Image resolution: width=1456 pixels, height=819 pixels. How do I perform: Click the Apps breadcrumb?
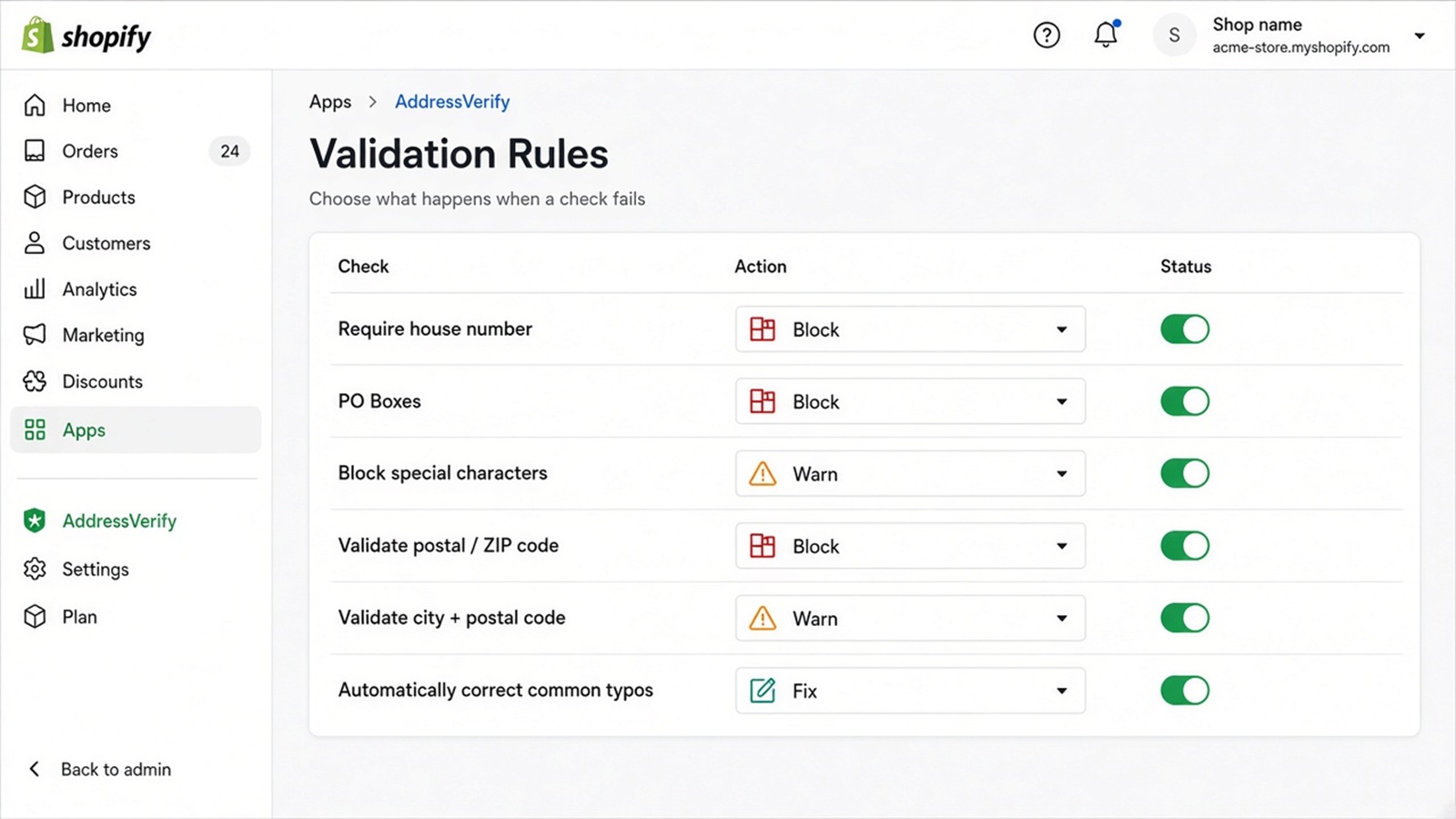(330, 102)
